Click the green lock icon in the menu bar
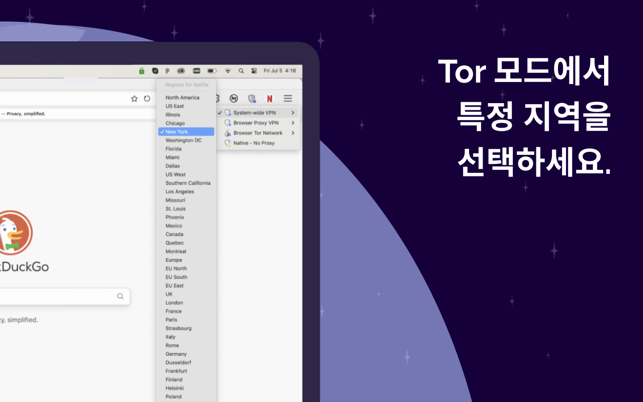Image resolution: width=643 pixels, height=402 pixels. click(x=141, y=71)
